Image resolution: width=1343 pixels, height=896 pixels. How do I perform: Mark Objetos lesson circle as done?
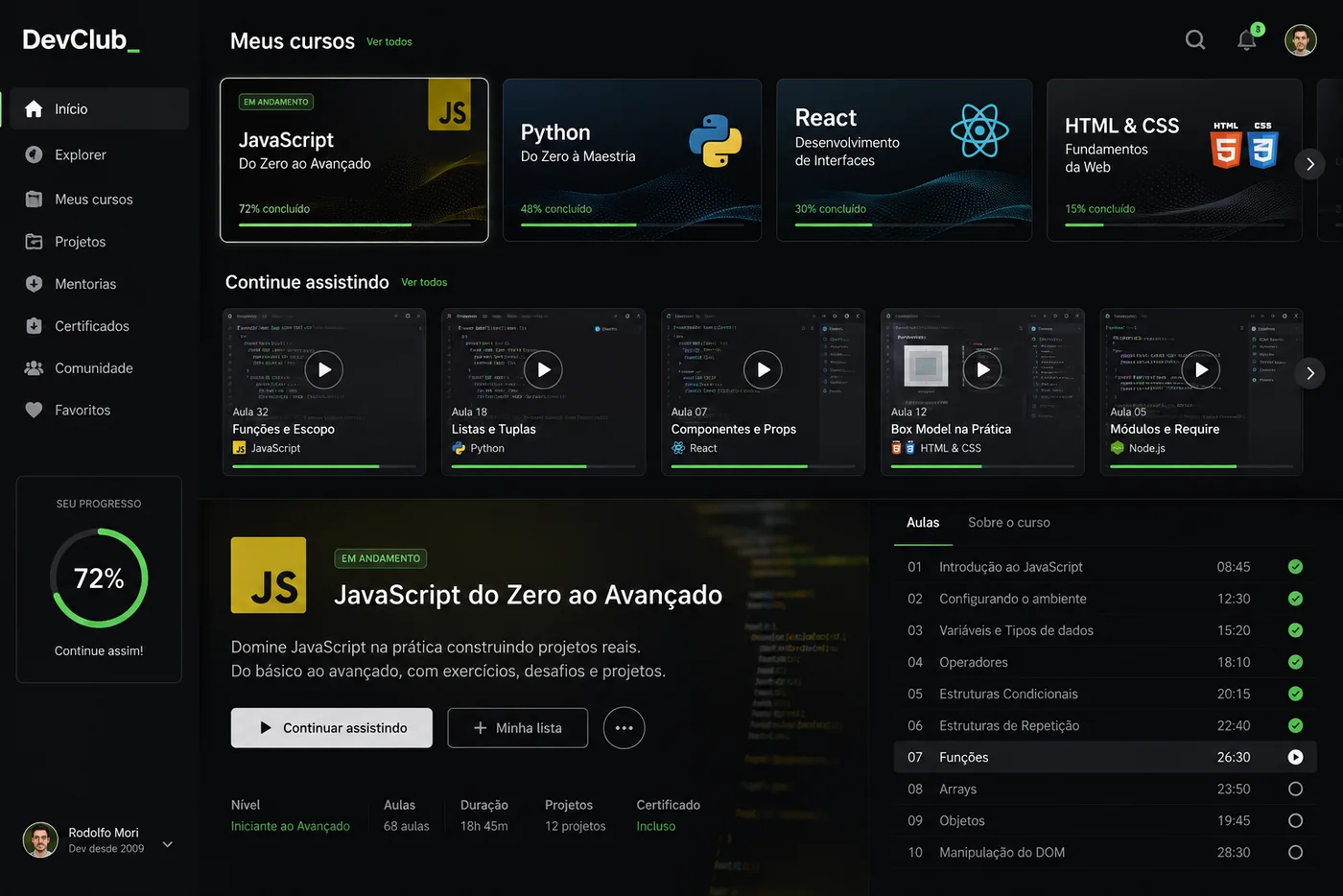[1295, 820]
